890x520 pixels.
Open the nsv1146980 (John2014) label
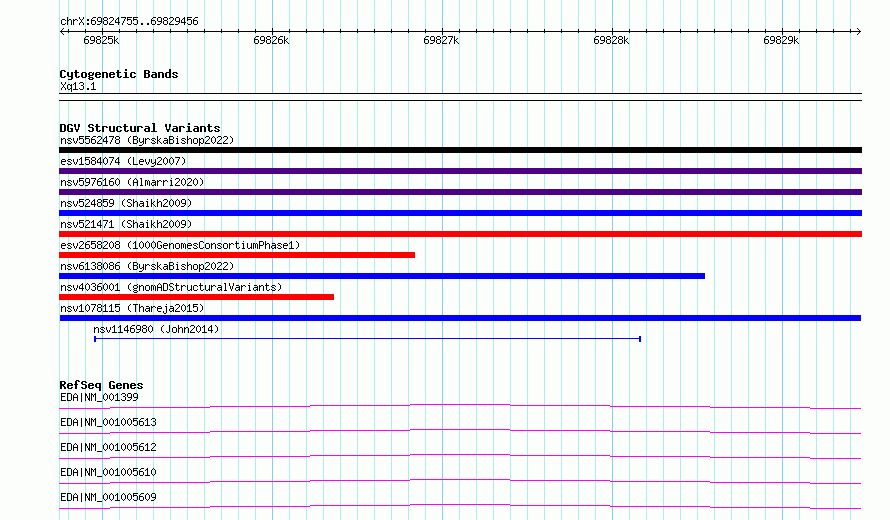click(x=156, y=329)
